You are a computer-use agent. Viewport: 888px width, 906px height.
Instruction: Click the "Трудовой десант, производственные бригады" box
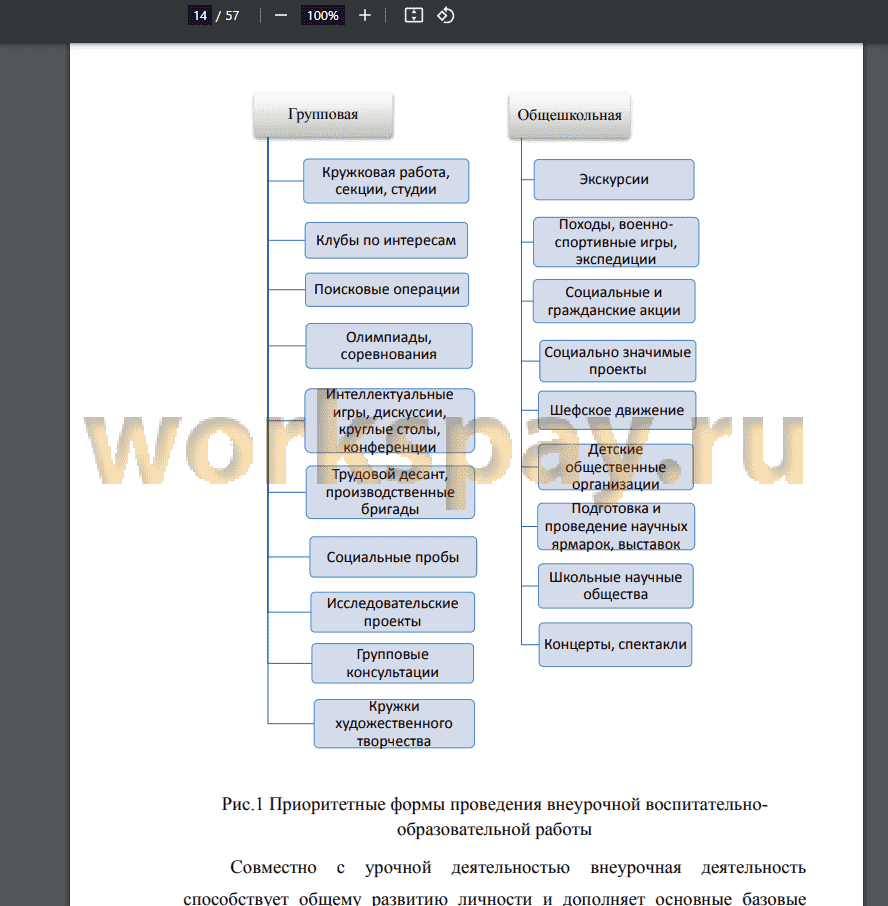[390, 492]
